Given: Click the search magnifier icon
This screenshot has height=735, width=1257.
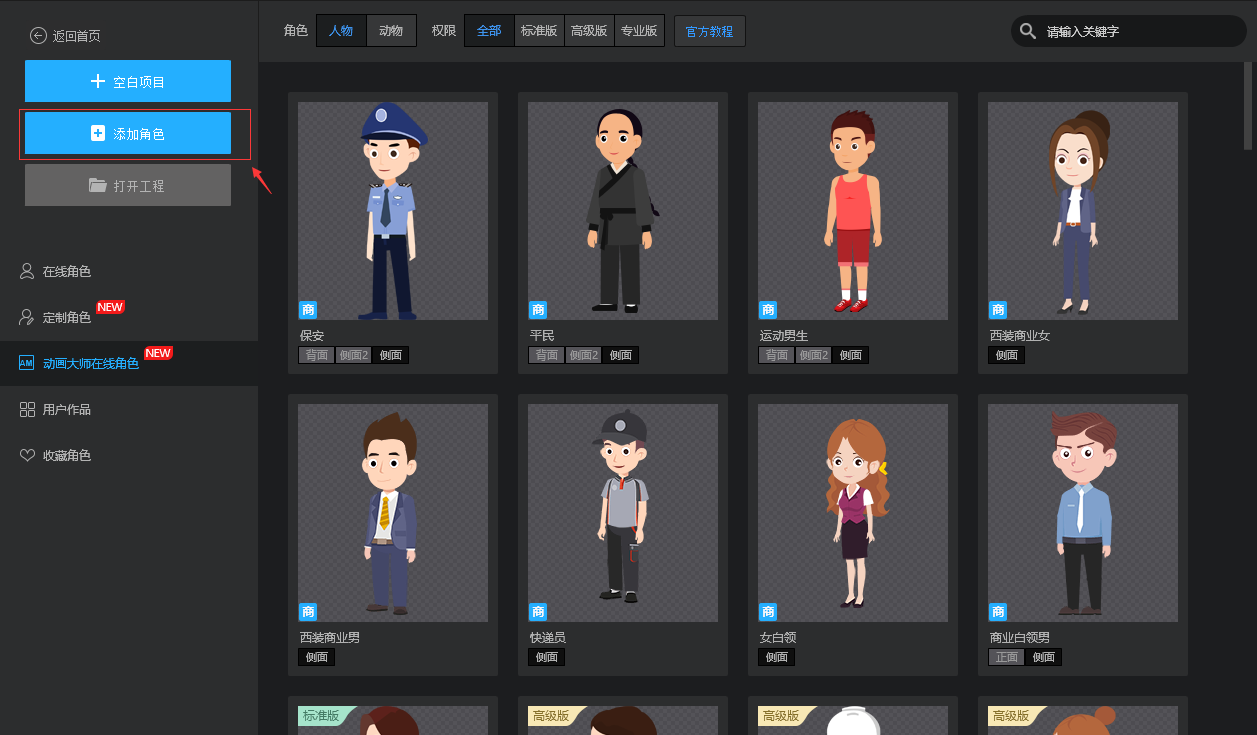Looking at the screenshot, I should [1028, 31].
